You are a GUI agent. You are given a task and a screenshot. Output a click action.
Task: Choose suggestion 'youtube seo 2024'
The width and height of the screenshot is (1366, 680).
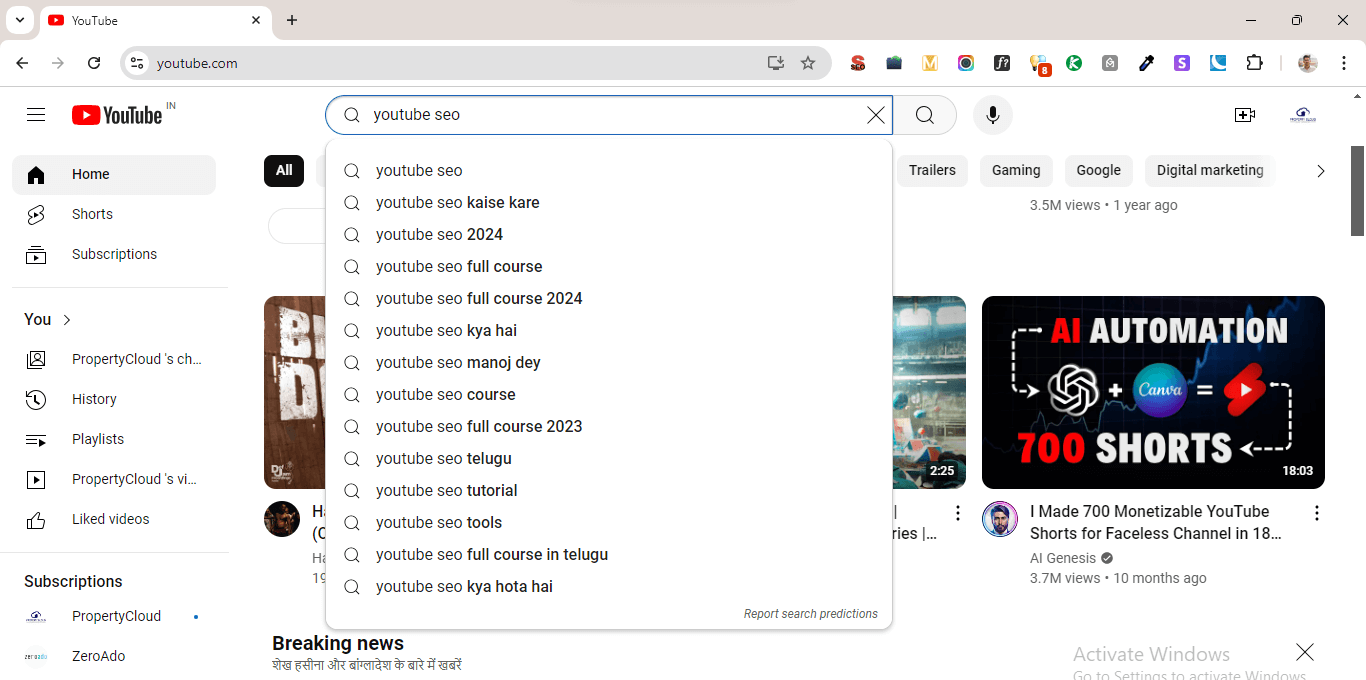pos(609,235)
